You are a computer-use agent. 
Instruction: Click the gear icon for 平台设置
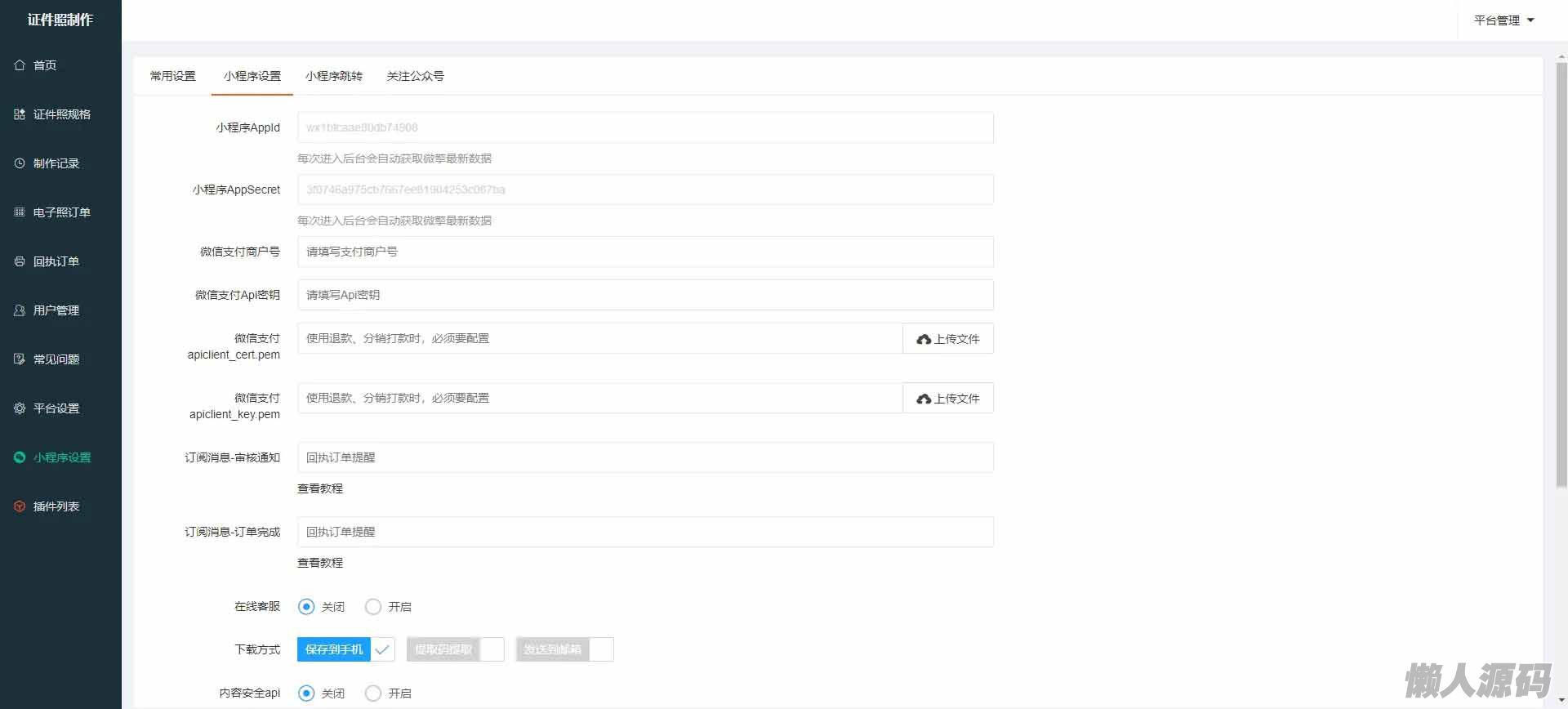pos(20,408)
